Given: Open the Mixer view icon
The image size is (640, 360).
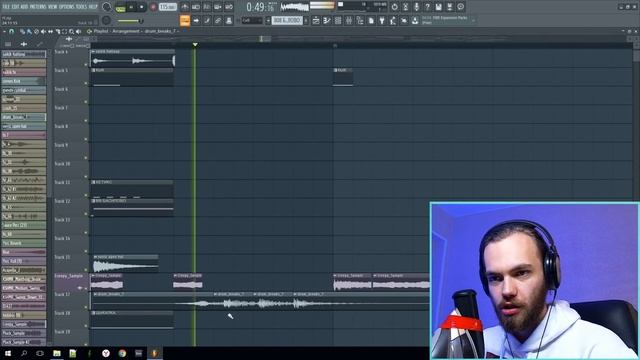Looking at the screenshot, I should 349,20.
